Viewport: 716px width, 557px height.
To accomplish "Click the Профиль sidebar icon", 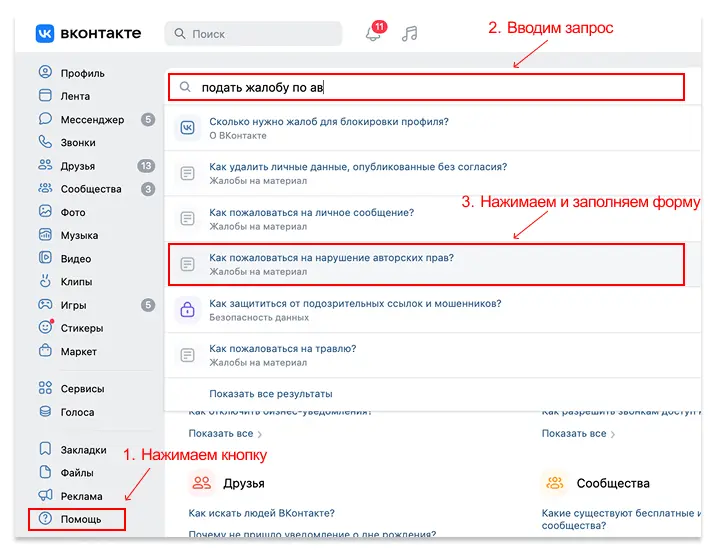I will pos(45,72).
